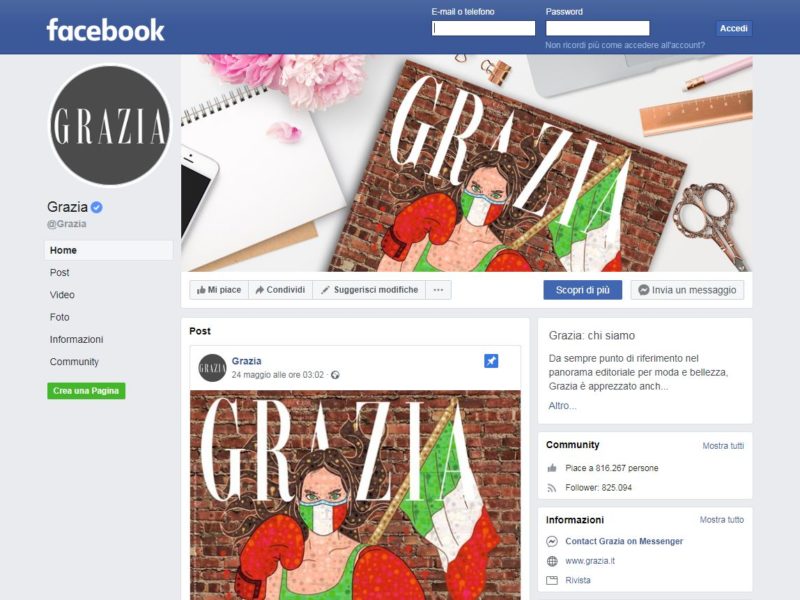Click the globe icon beside www.grazia.it

[x=552, y=561]
